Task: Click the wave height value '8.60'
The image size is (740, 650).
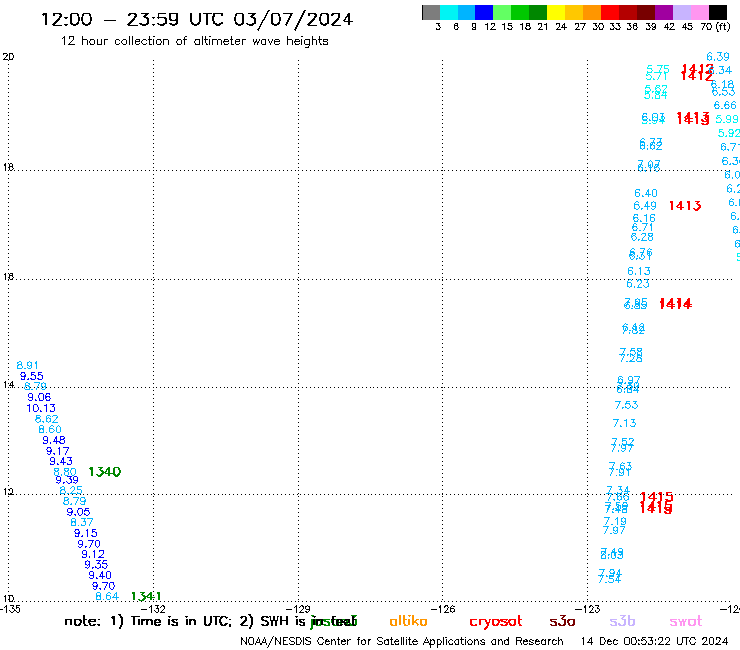Action: coord(50,429)
